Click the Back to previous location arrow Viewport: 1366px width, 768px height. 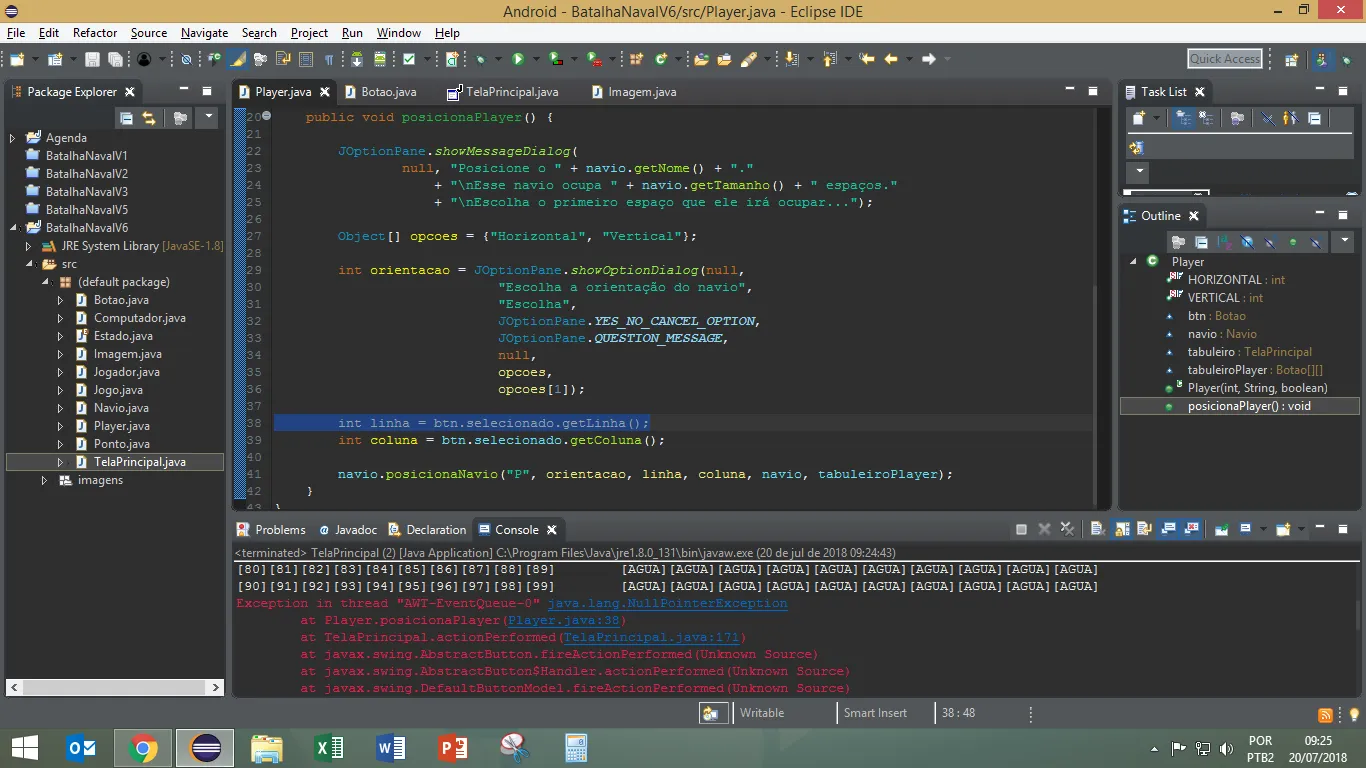pos(890,60)
